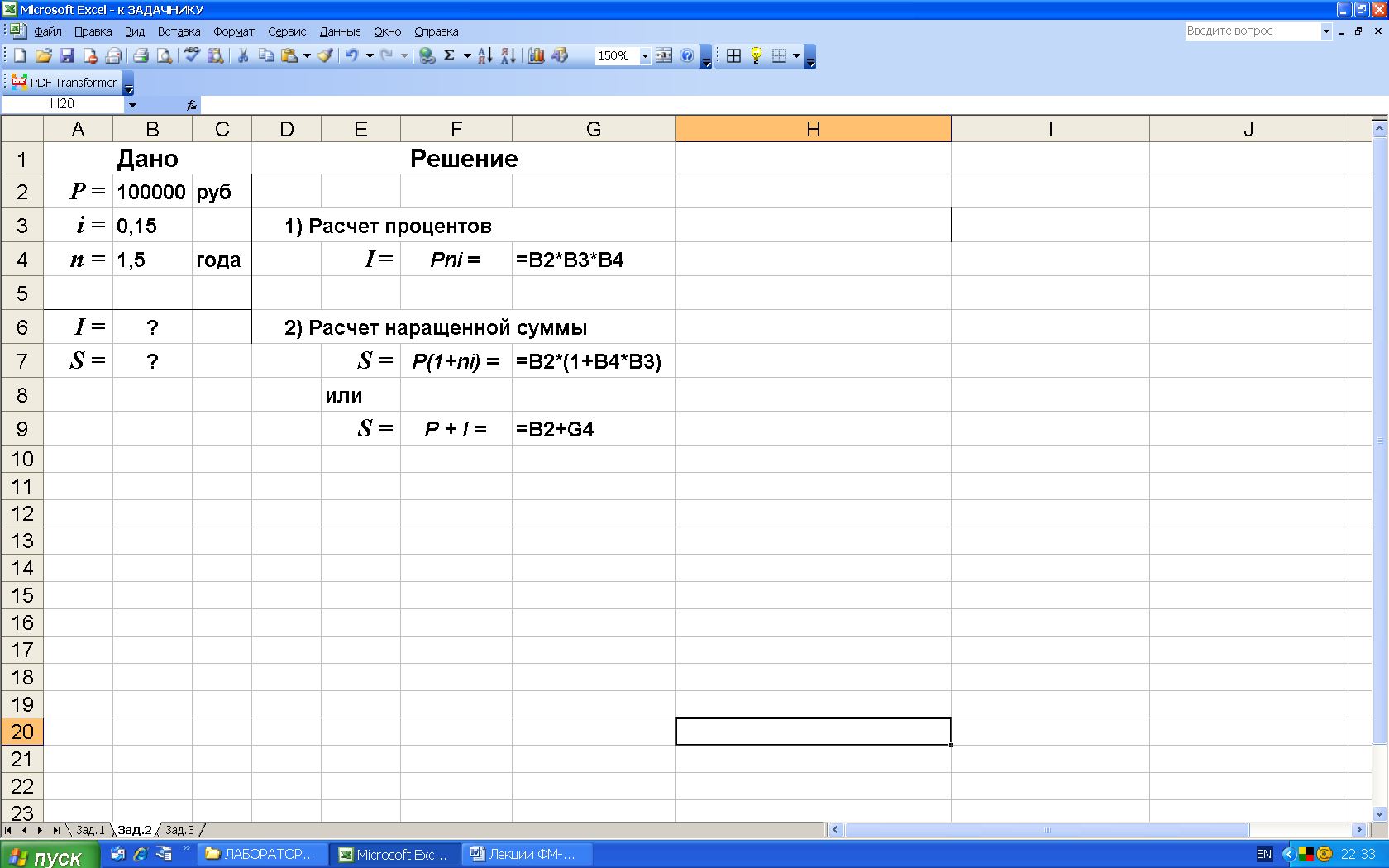Sort descending with the Z-A icon
1389x868 pixels.
tap(508, 55)
